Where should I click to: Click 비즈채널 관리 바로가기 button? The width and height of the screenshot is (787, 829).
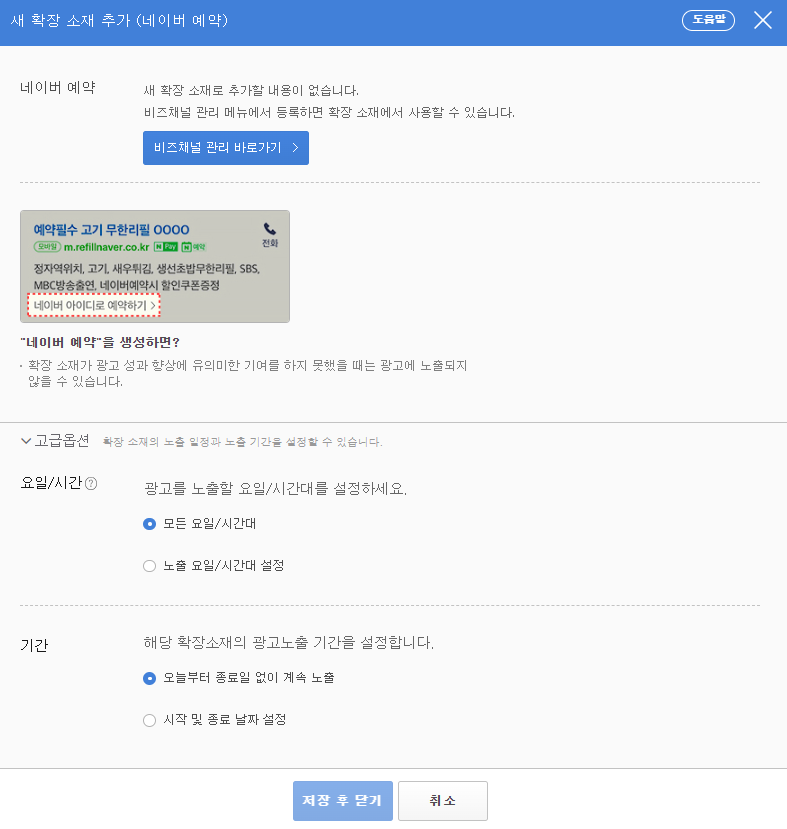coord(226,148)
